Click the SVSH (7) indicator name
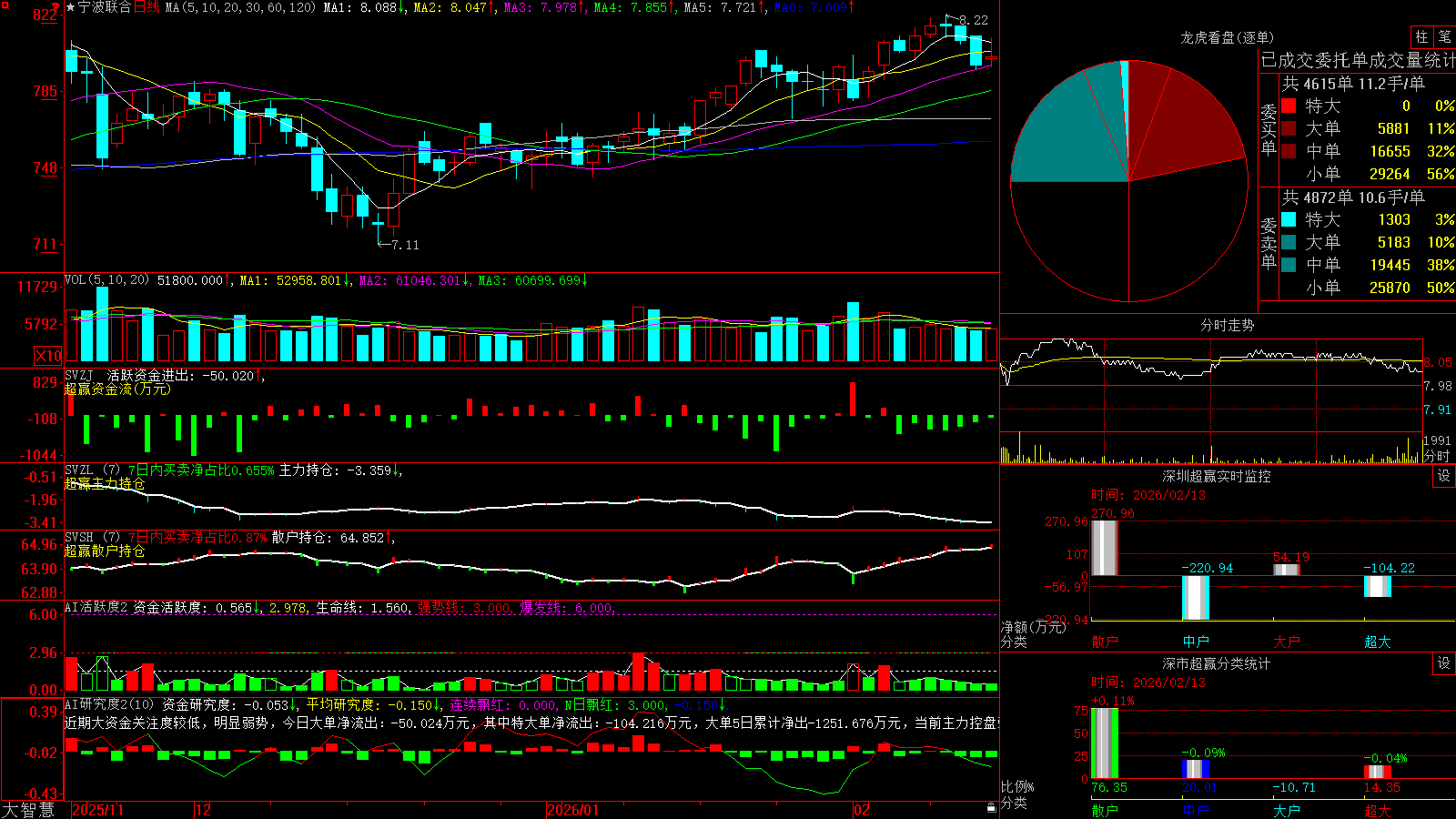The image size is (1456, 819). click(x=93, y=538)
